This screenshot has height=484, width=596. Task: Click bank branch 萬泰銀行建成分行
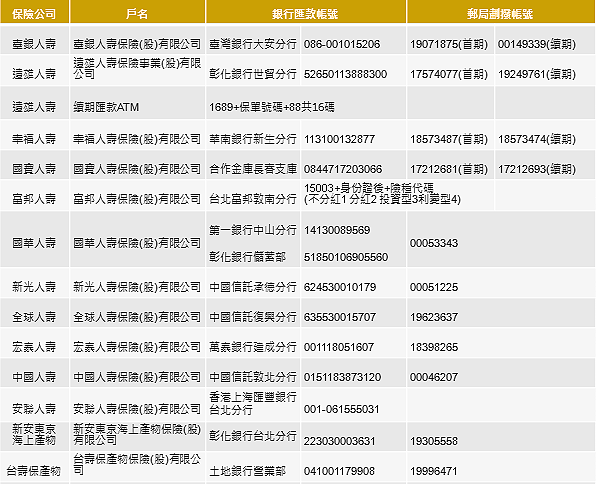coord(253,347)
